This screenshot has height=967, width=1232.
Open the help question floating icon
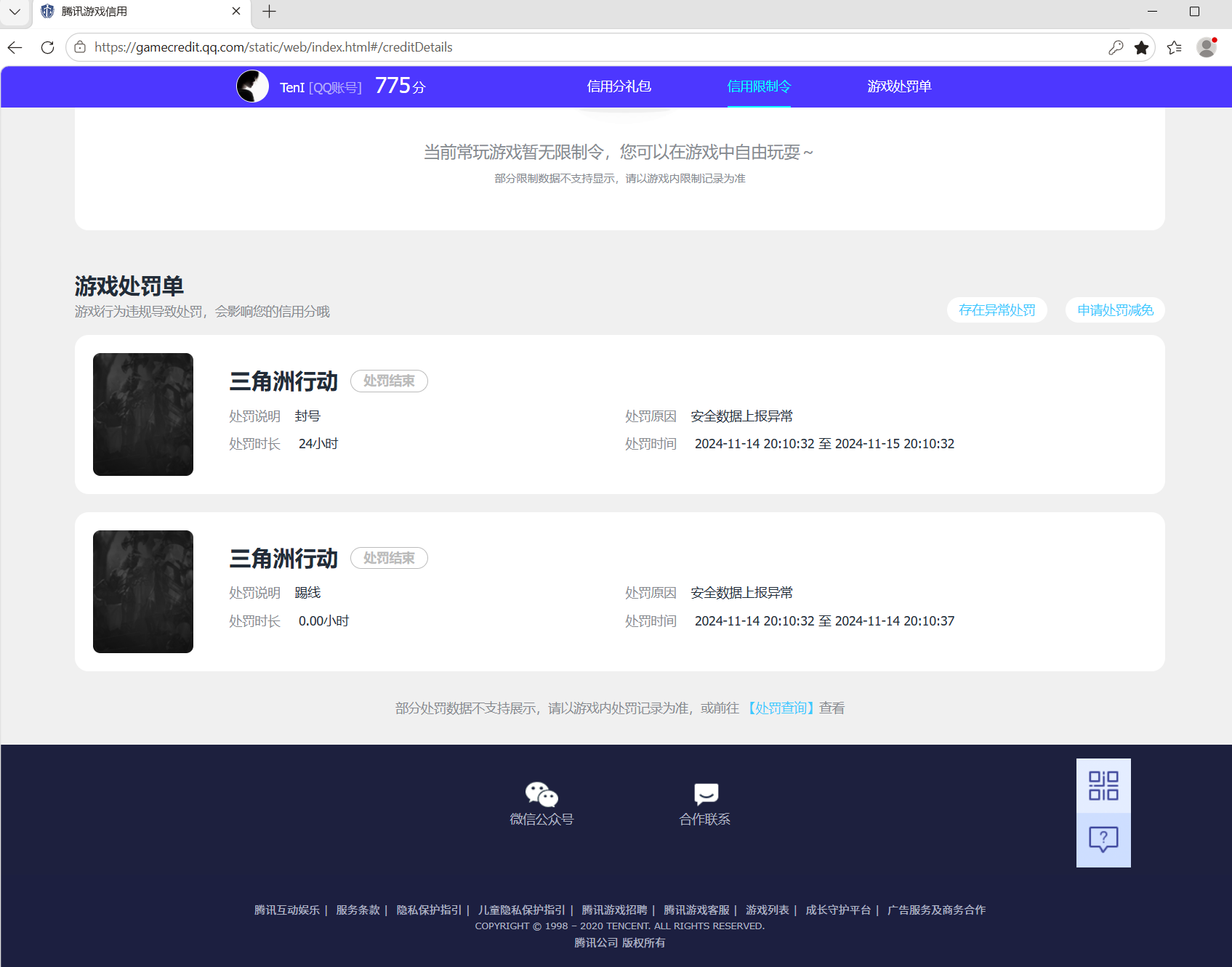click(1103, 840)
